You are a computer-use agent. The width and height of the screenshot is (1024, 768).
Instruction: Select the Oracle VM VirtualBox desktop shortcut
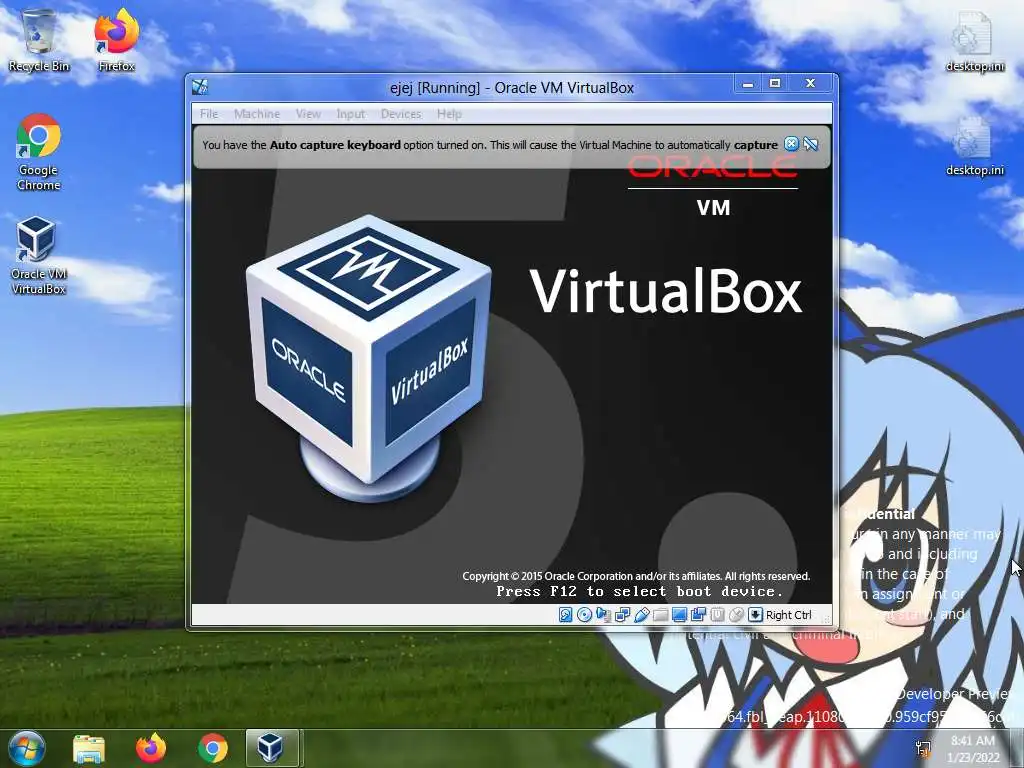[x=39, y=256]
